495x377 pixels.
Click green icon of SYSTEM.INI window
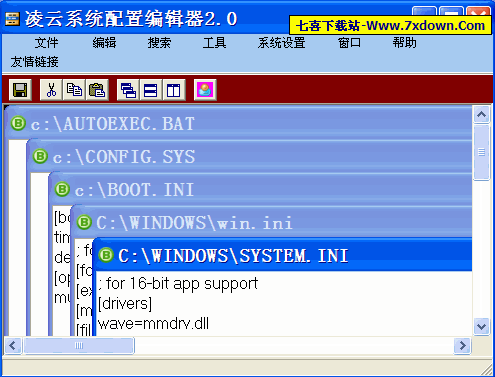pyautogui.click(x=106, y=255)
